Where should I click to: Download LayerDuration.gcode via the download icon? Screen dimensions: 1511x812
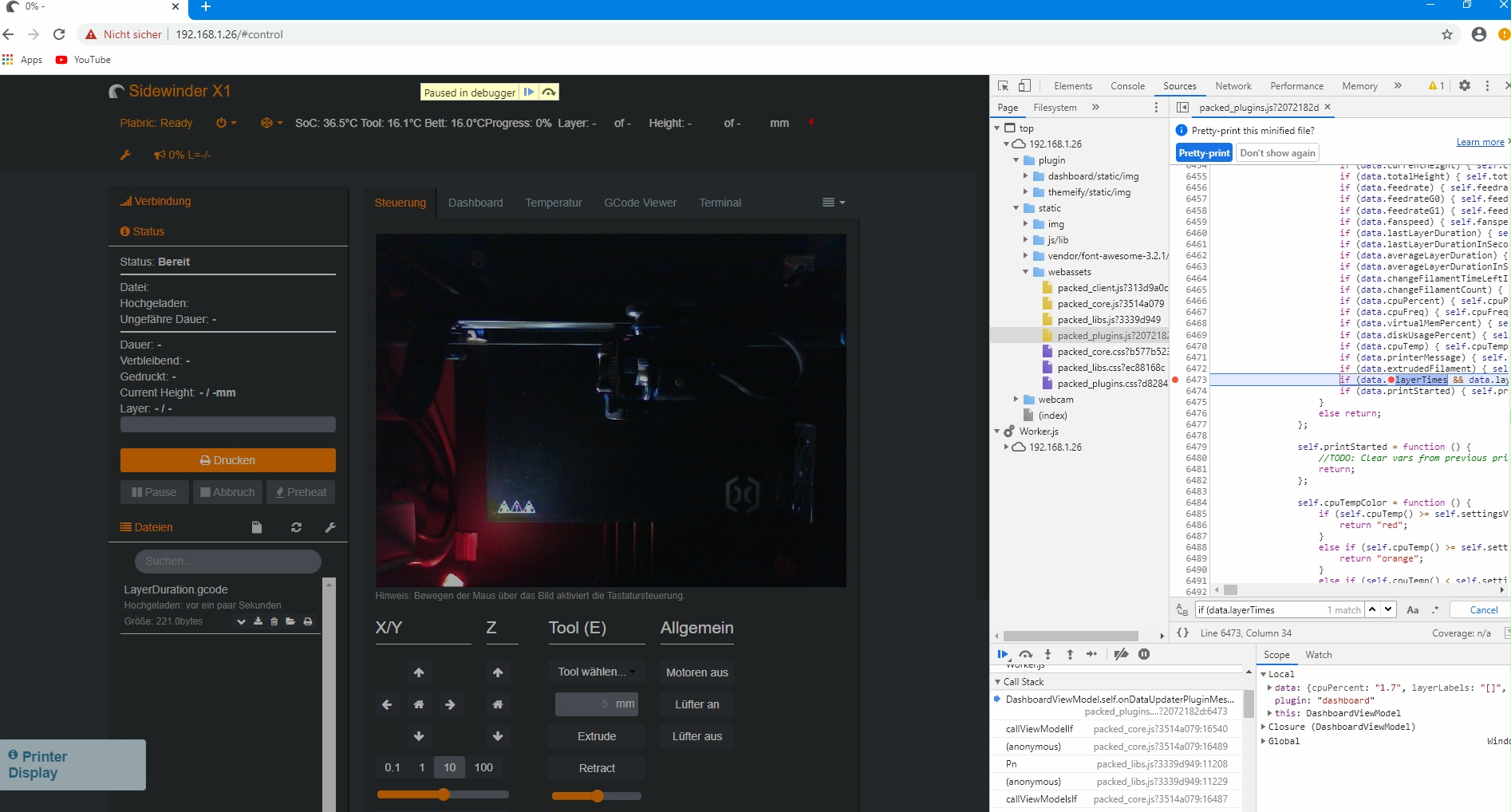click(x=258, y=622)
